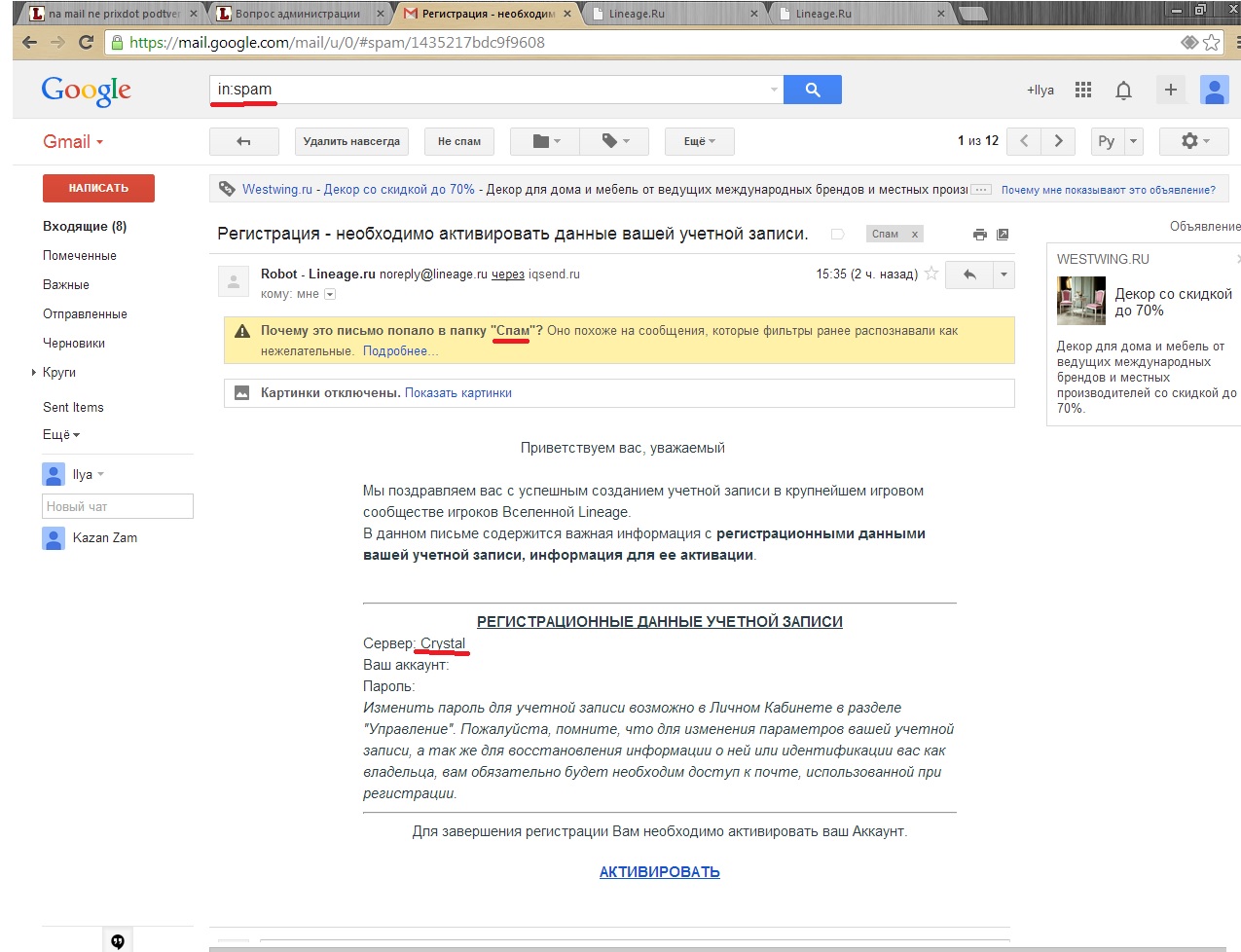Viewport: 1241px width, 952px height.
Task: Open the Gmail product dropdown
Action: point(73,141)
